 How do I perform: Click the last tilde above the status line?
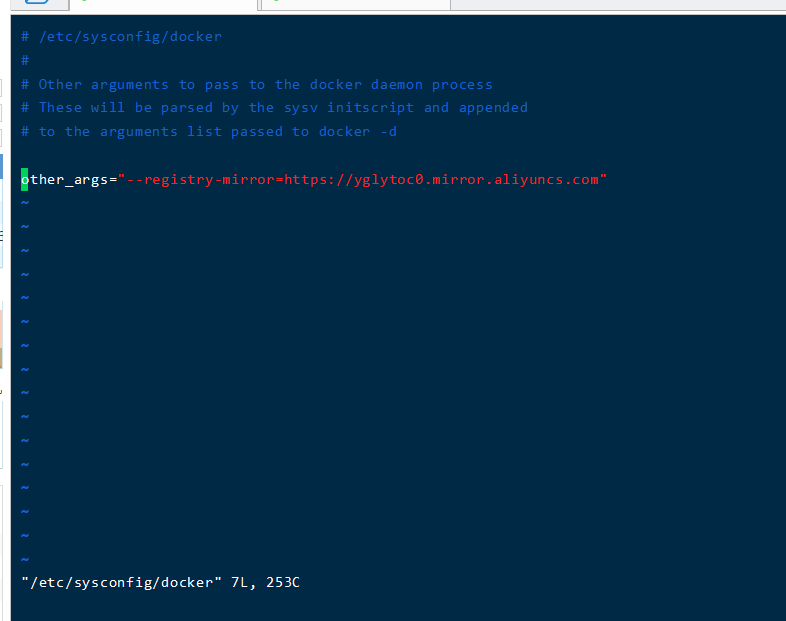click(25, 559)
